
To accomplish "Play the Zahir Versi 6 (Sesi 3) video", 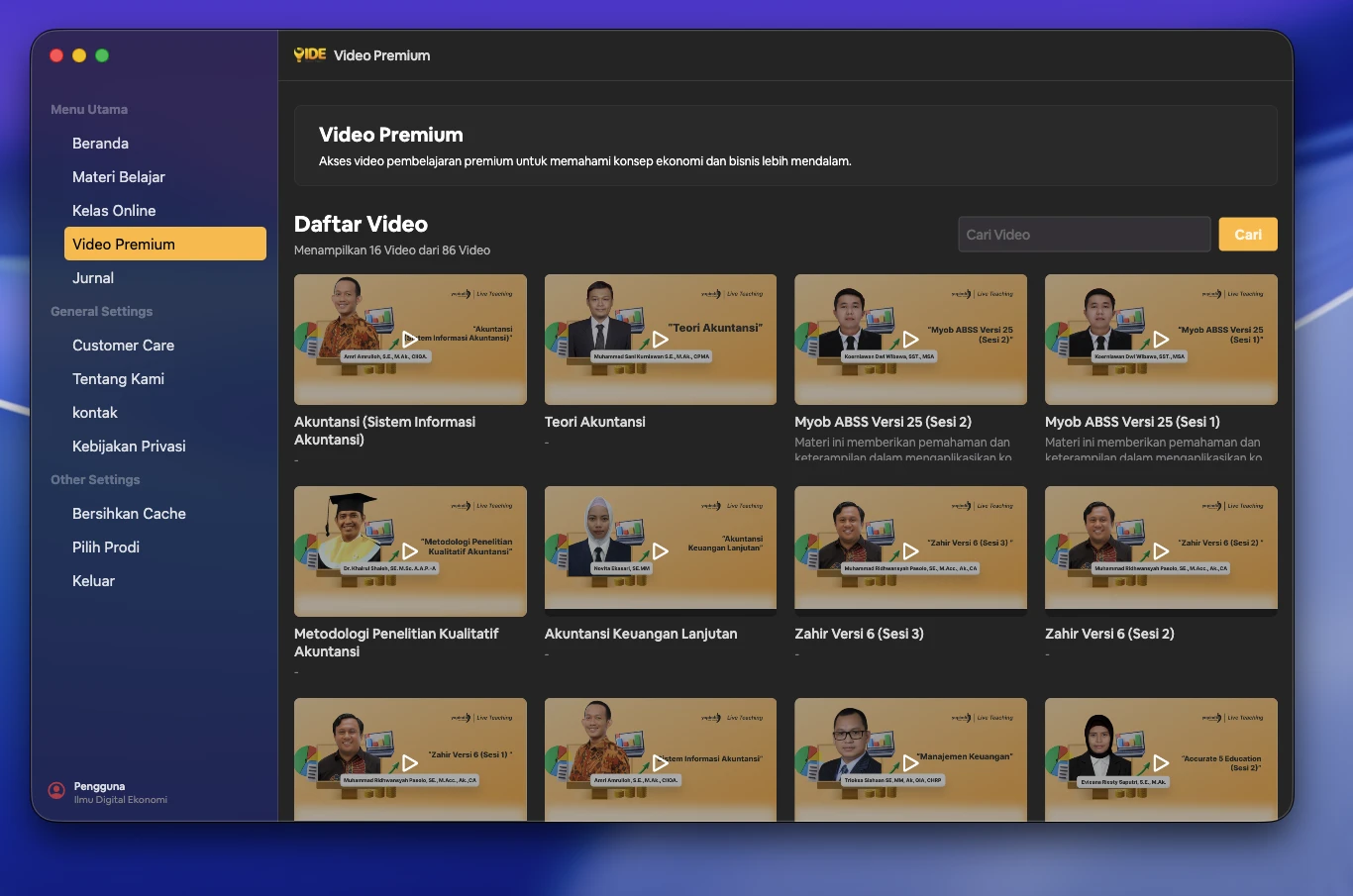I will point(909,551).
